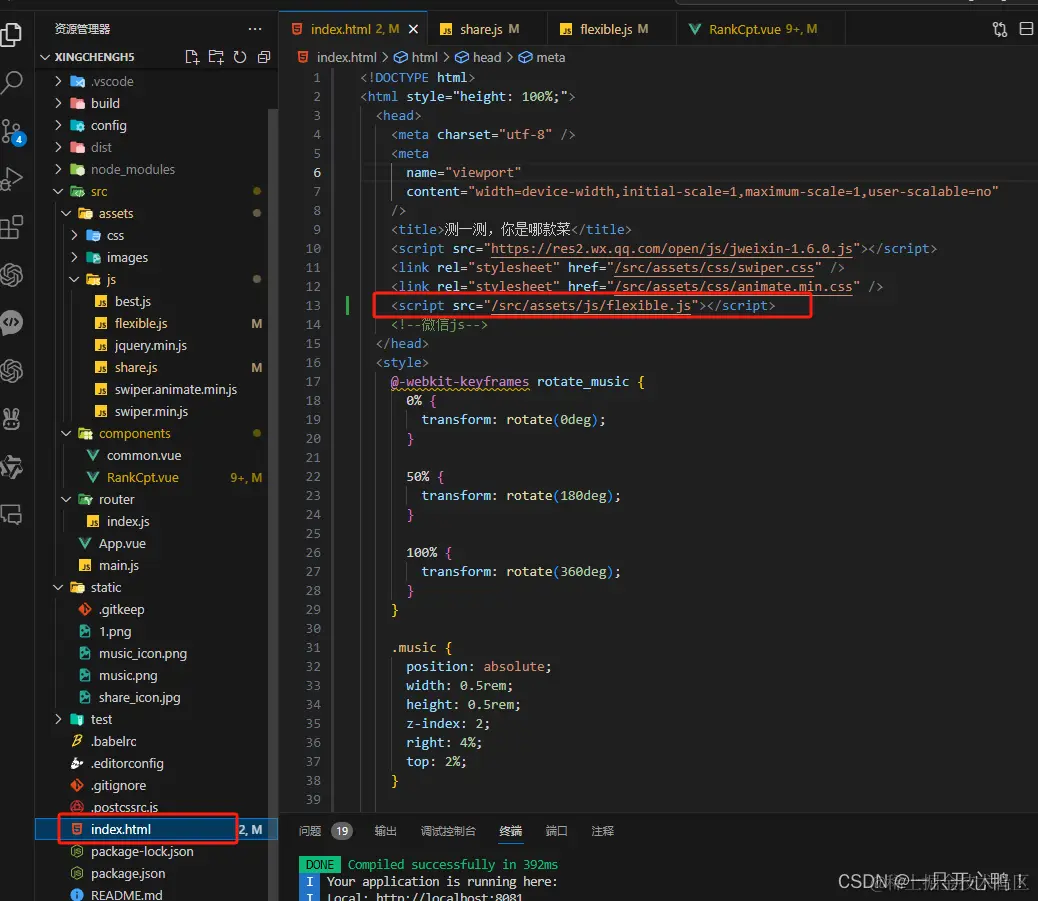
Task: Open the Run and Debug view
Action: [12, 179]
